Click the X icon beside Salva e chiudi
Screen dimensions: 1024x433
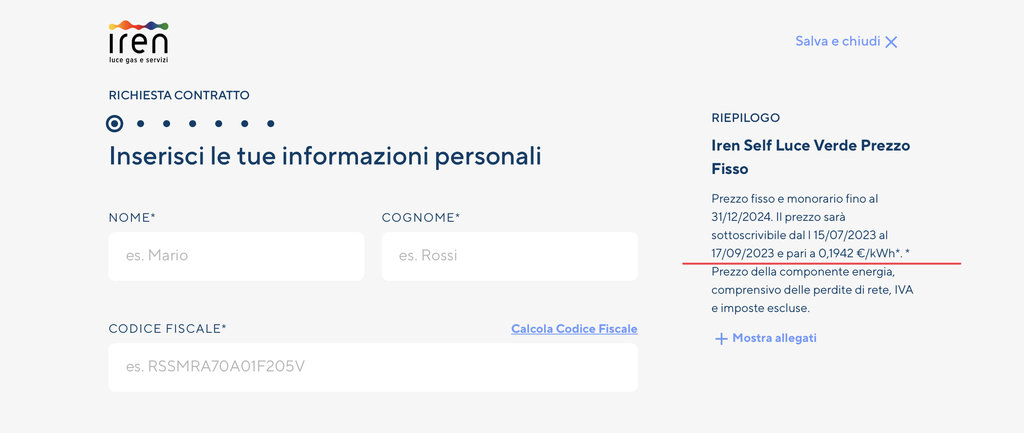click(892, 42)
